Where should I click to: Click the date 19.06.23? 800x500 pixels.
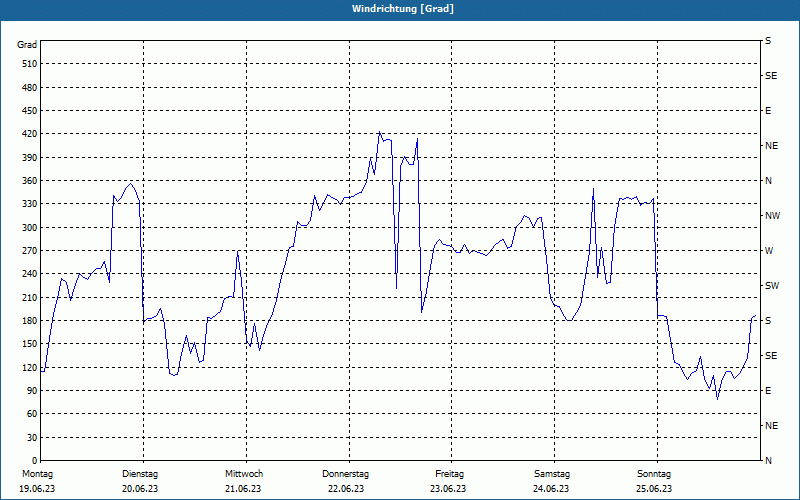37,489
